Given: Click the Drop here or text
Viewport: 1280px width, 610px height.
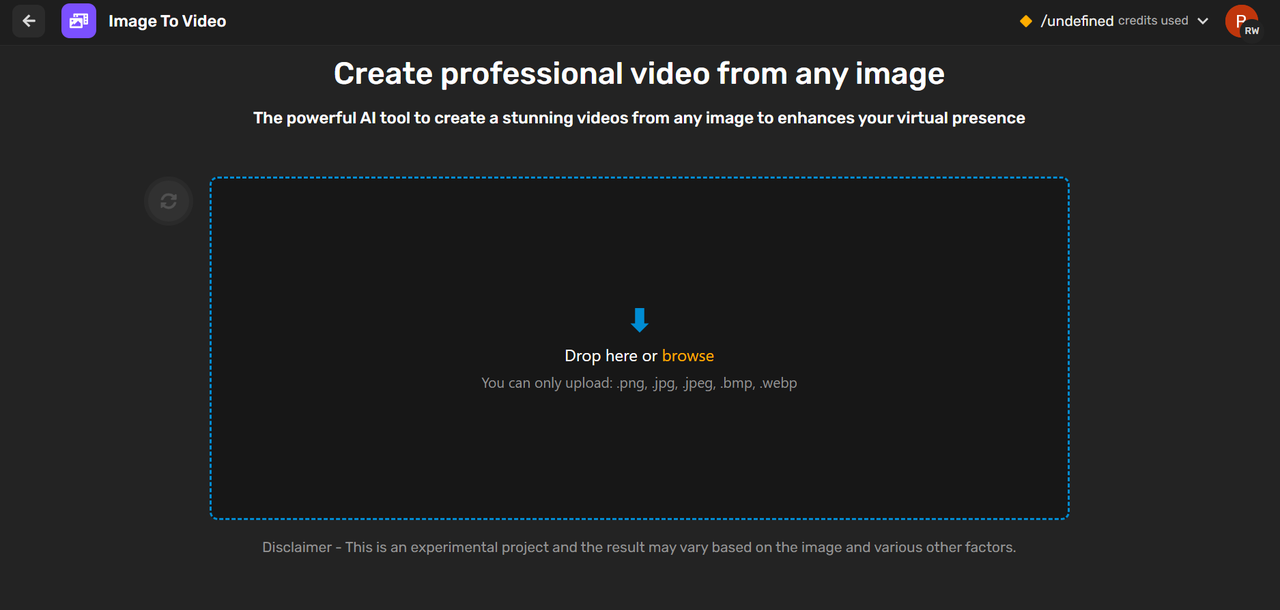Looking at the screenshot, I should [611, 356].
